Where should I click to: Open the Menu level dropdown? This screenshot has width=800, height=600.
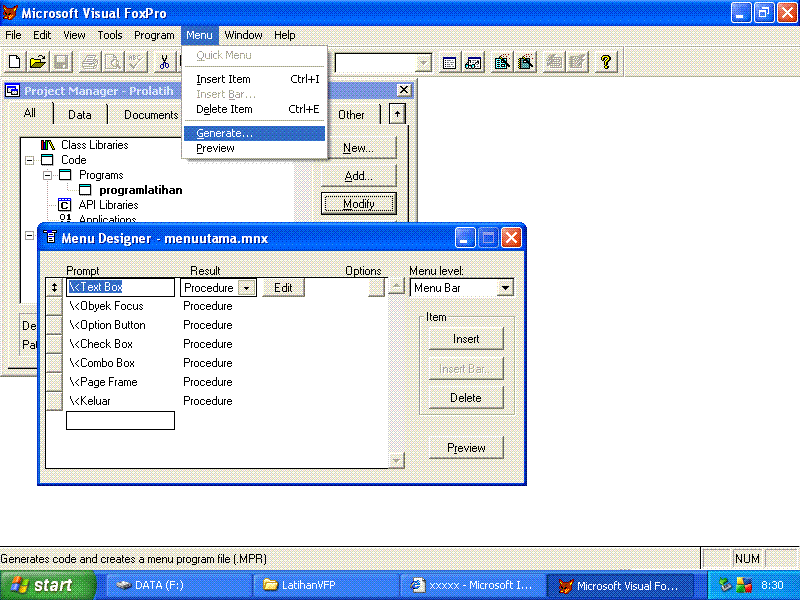tap(505, 288)
